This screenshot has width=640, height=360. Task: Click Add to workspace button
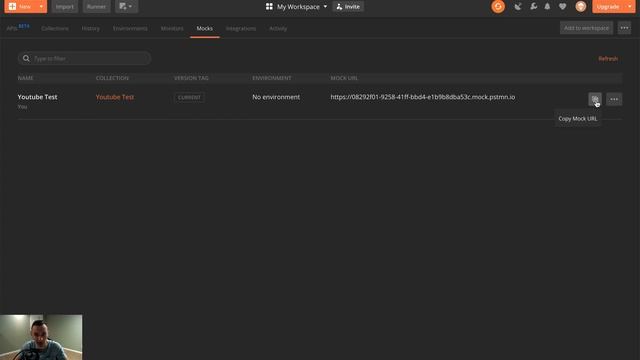pos(586,28)
